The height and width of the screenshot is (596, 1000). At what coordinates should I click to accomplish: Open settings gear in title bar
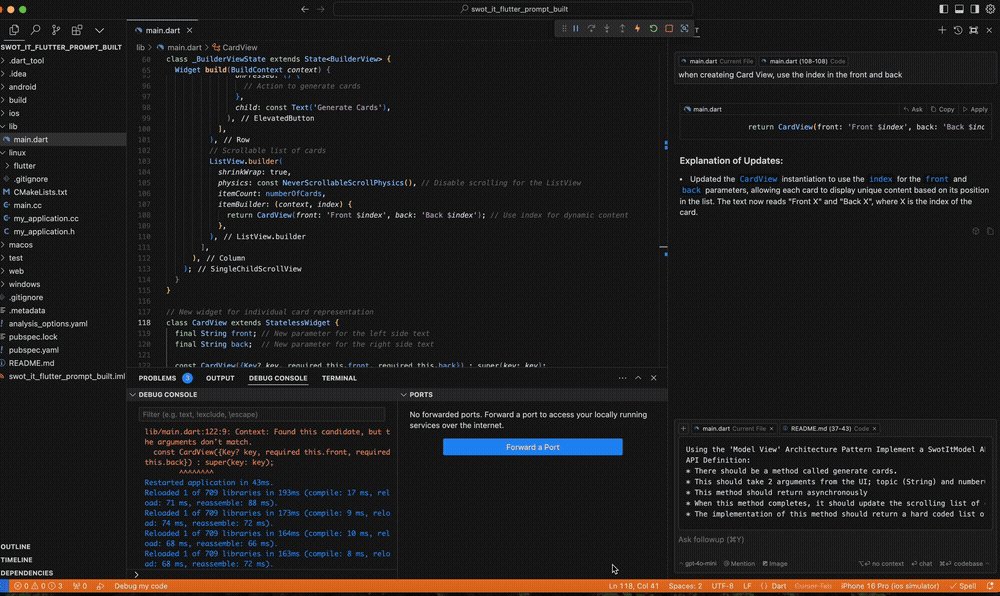tap(990, 9)
